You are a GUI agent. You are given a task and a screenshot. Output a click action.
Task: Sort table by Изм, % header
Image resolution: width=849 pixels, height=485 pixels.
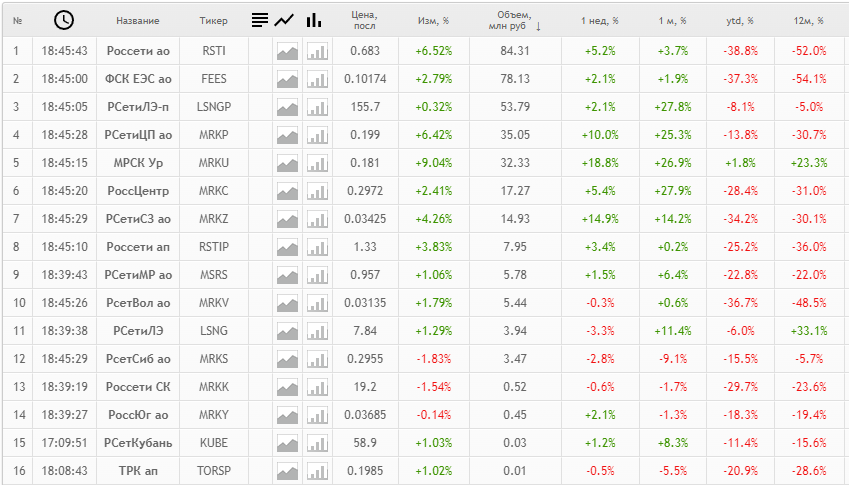click(x=433, y=21)
